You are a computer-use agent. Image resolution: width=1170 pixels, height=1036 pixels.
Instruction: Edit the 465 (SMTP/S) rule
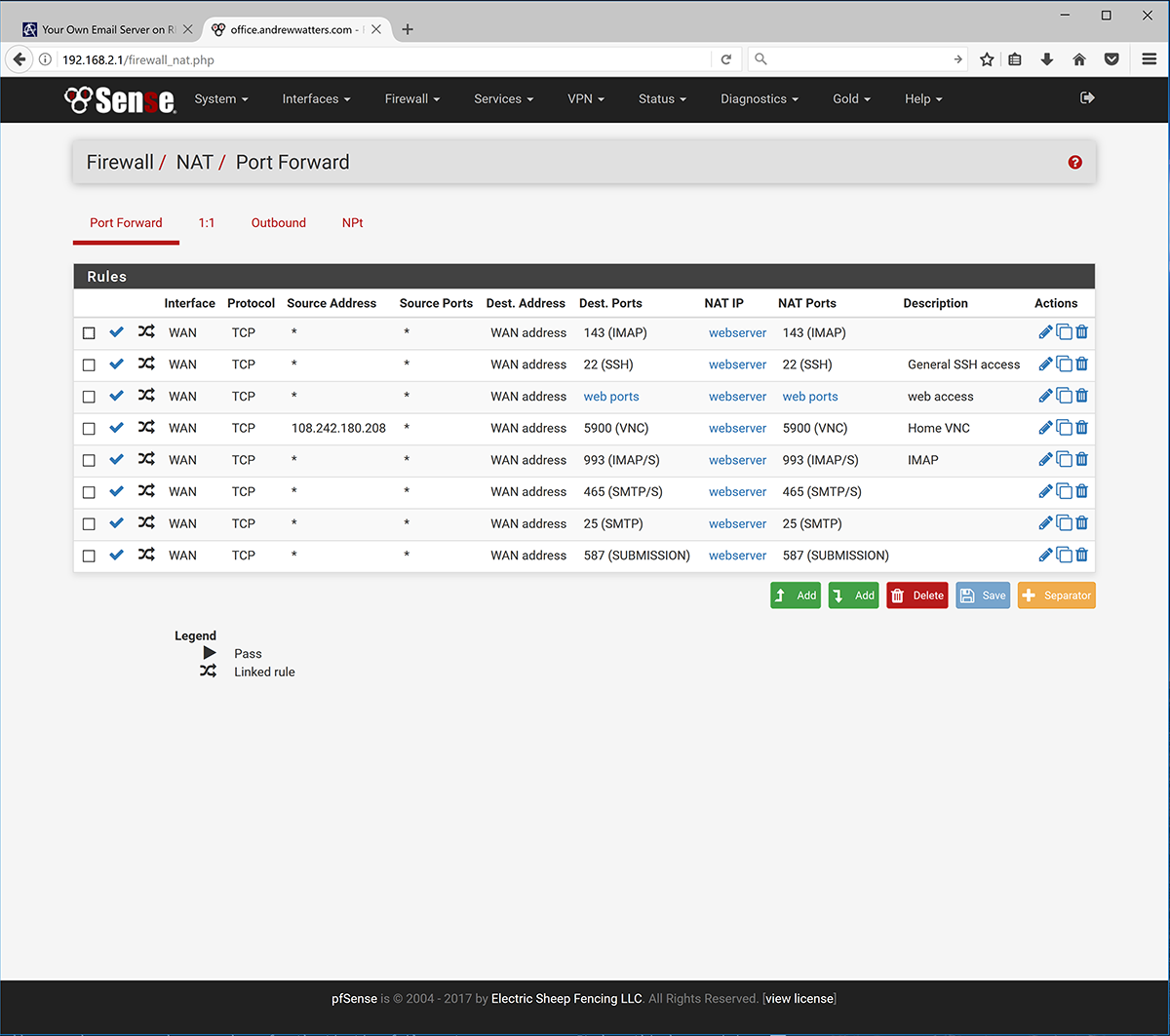[1045, 491]
